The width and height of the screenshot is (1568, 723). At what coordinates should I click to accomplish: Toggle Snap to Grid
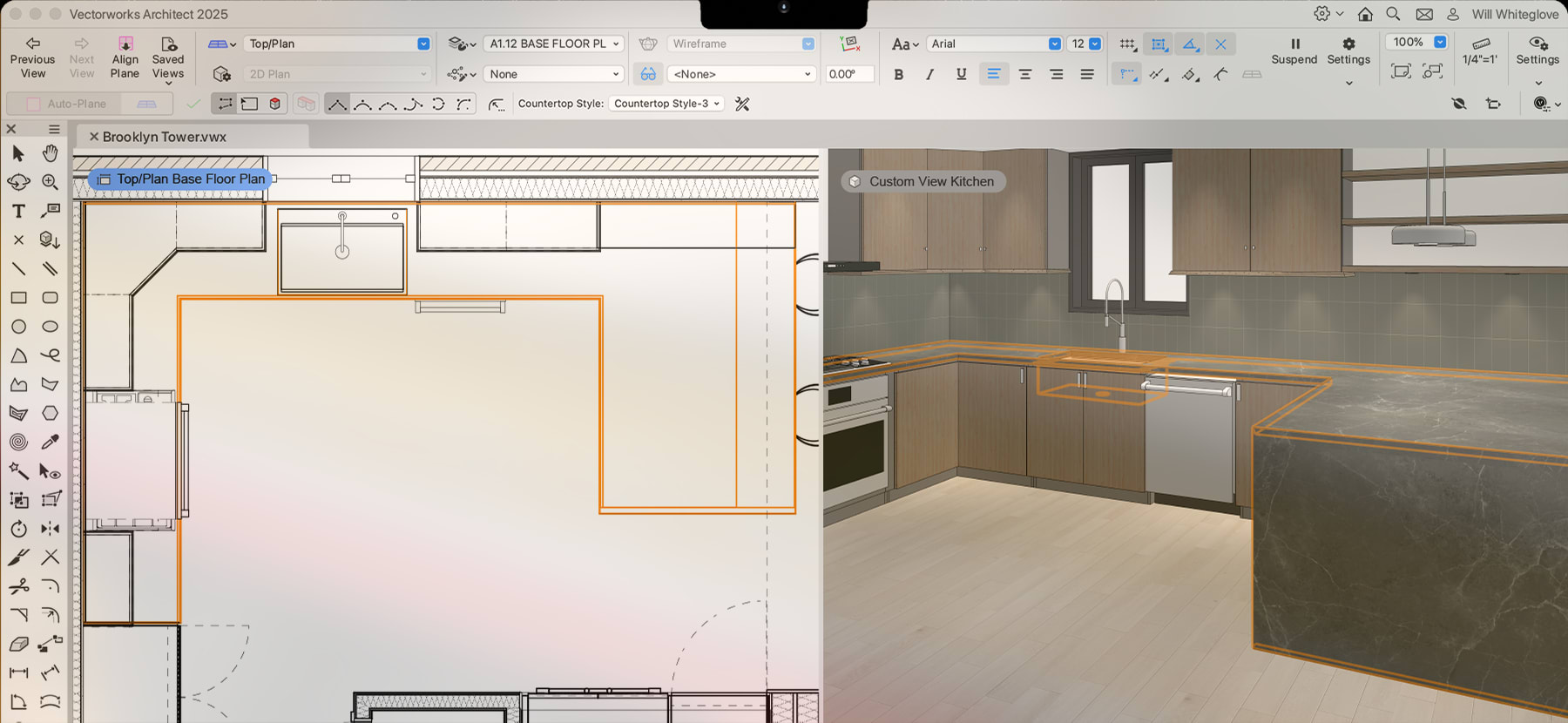(x=1128, y=44)
